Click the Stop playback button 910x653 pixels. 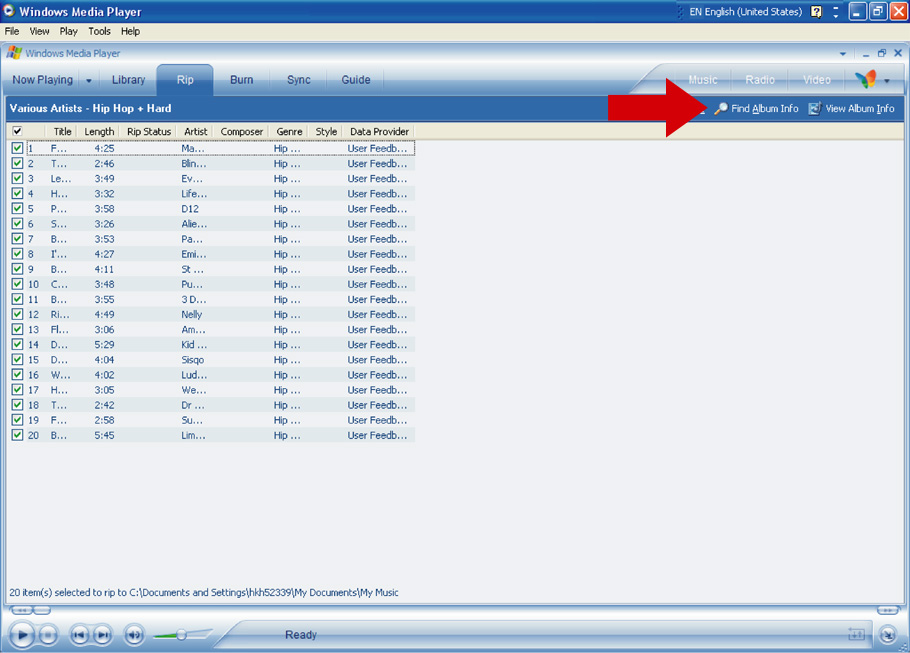point(48,635)
